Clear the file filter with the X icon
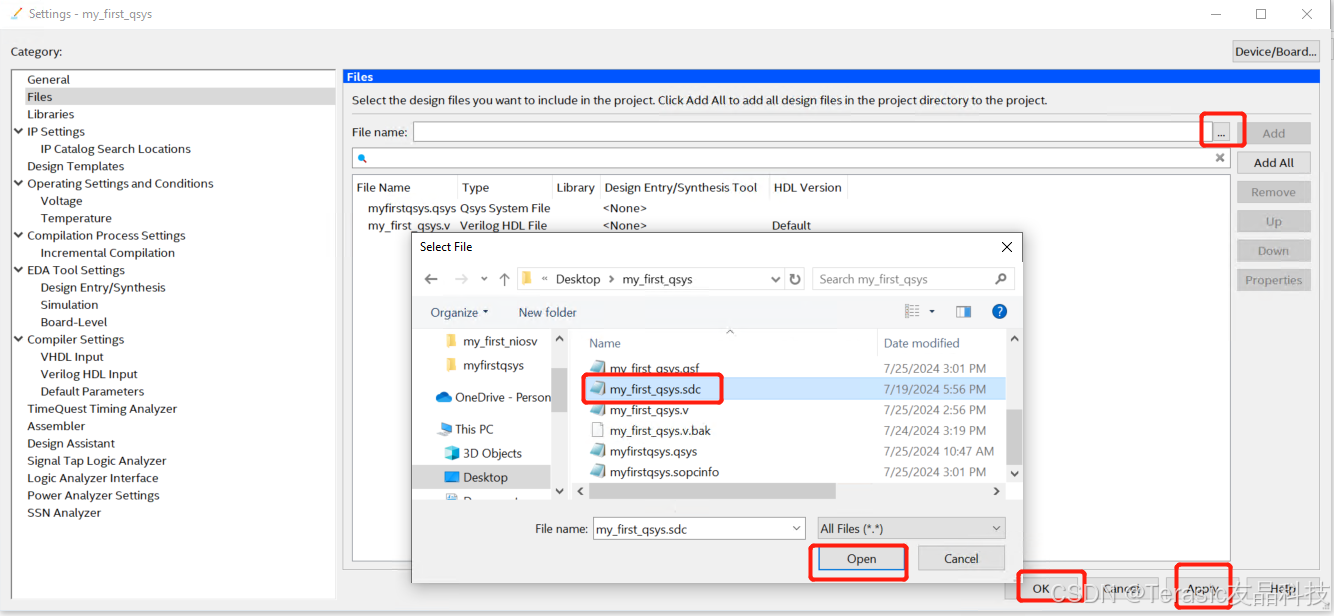 click(x=1220, y=158)
